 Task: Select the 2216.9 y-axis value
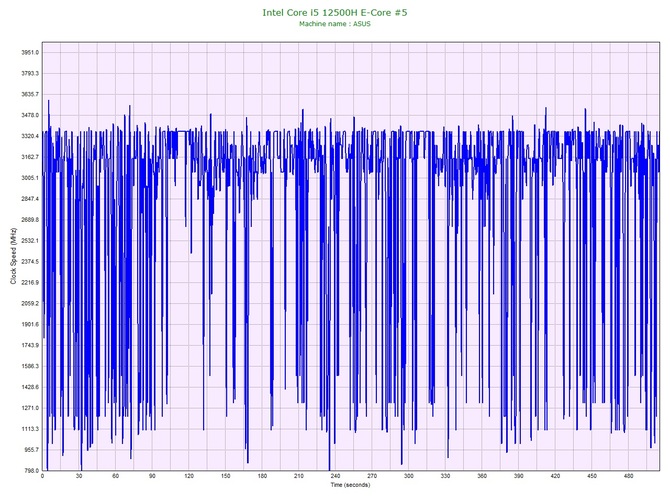(30, 283)
